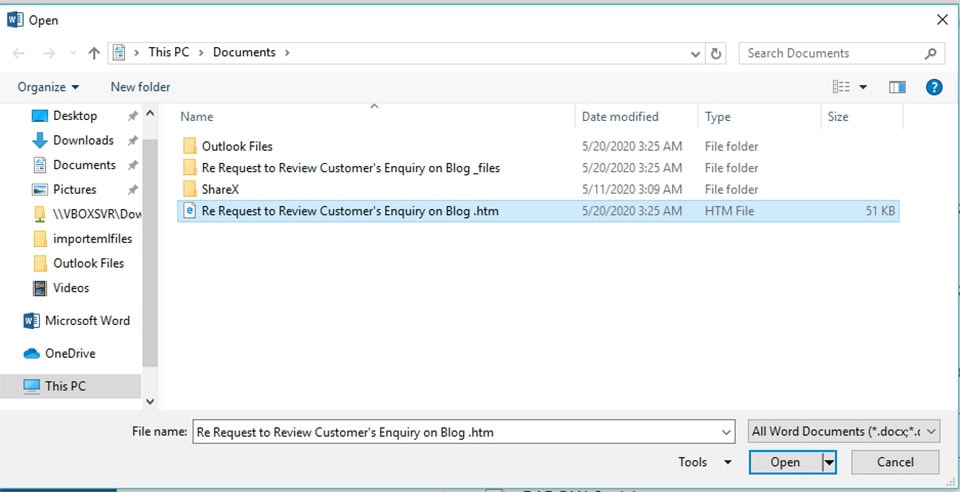Open the Tools menu
The width and height of the screenshot is (960, 492).
pos(705,462)
